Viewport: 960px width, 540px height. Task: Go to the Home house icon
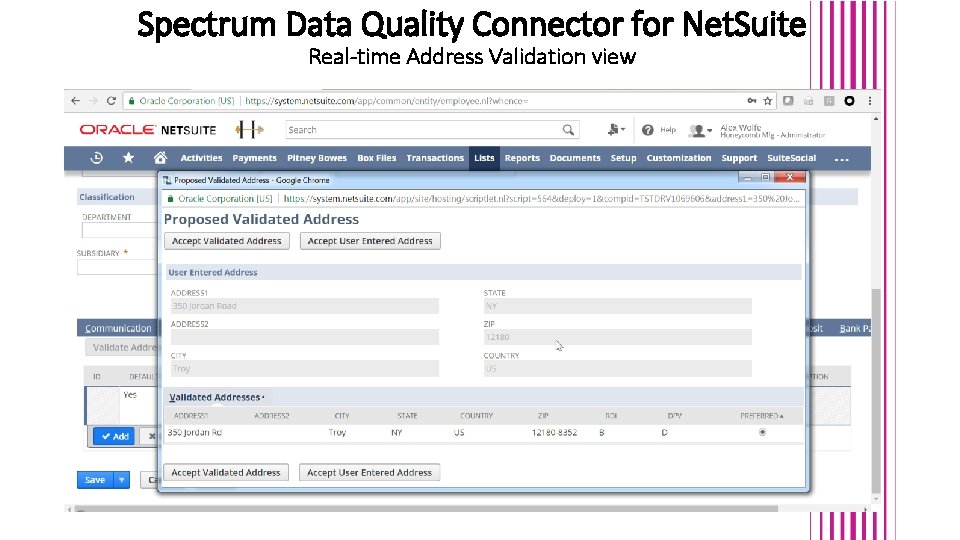pos(160,158)
